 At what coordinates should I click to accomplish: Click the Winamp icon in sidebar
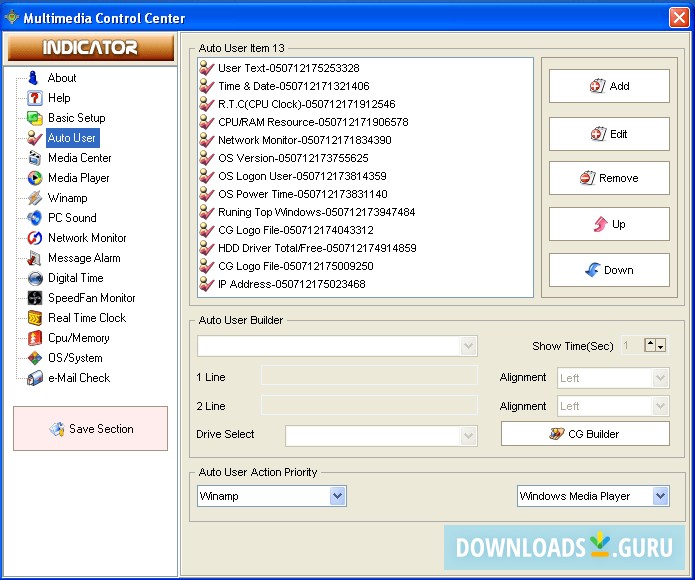click(x=35, y=198)
